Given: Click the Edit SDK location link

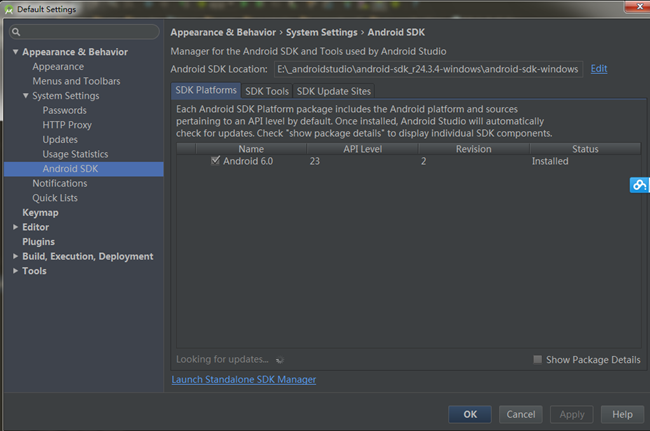Looking at the screenshot, I should click(599, 69).
